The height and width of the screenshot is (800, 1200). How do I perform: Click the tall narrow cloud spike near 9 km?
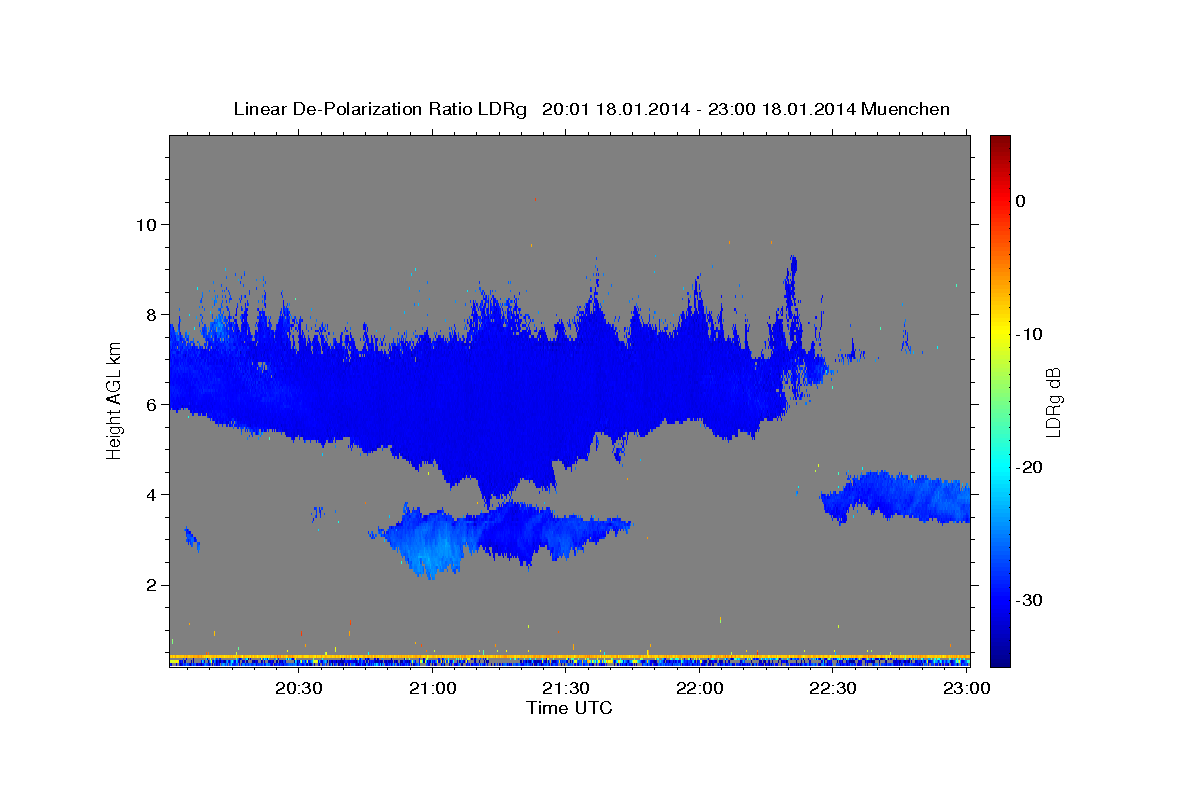pos(792,290)
